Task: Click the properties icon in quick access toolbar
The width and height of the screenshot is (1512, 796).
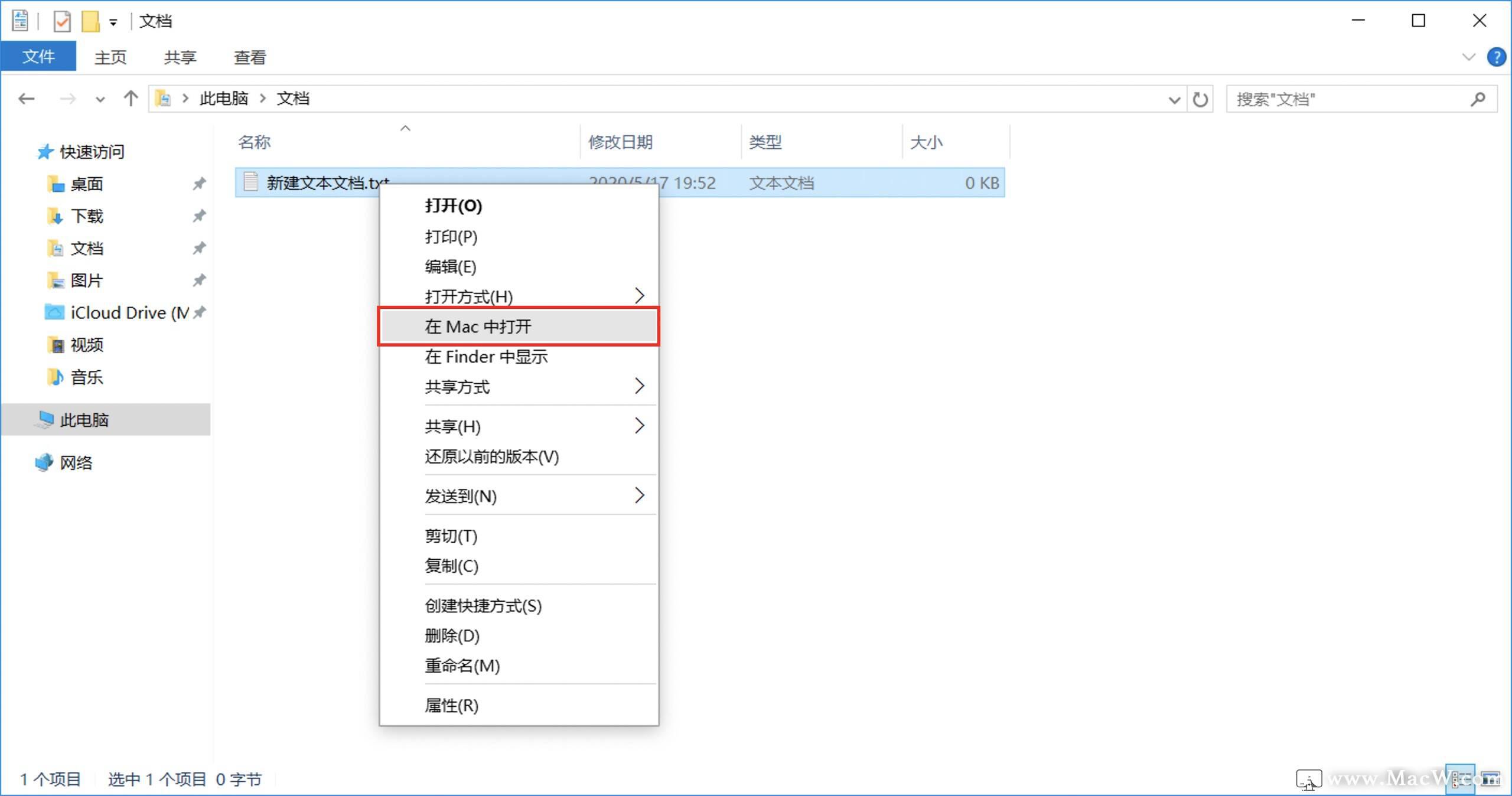Action: (x=61, y=21)
